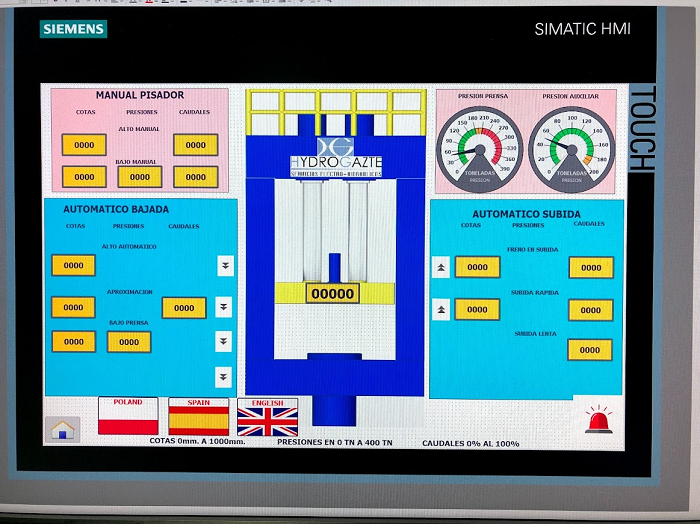Screen dimensions: 700x524
Task: Edit Aproximacion caudales value
Action: [184, 308]
